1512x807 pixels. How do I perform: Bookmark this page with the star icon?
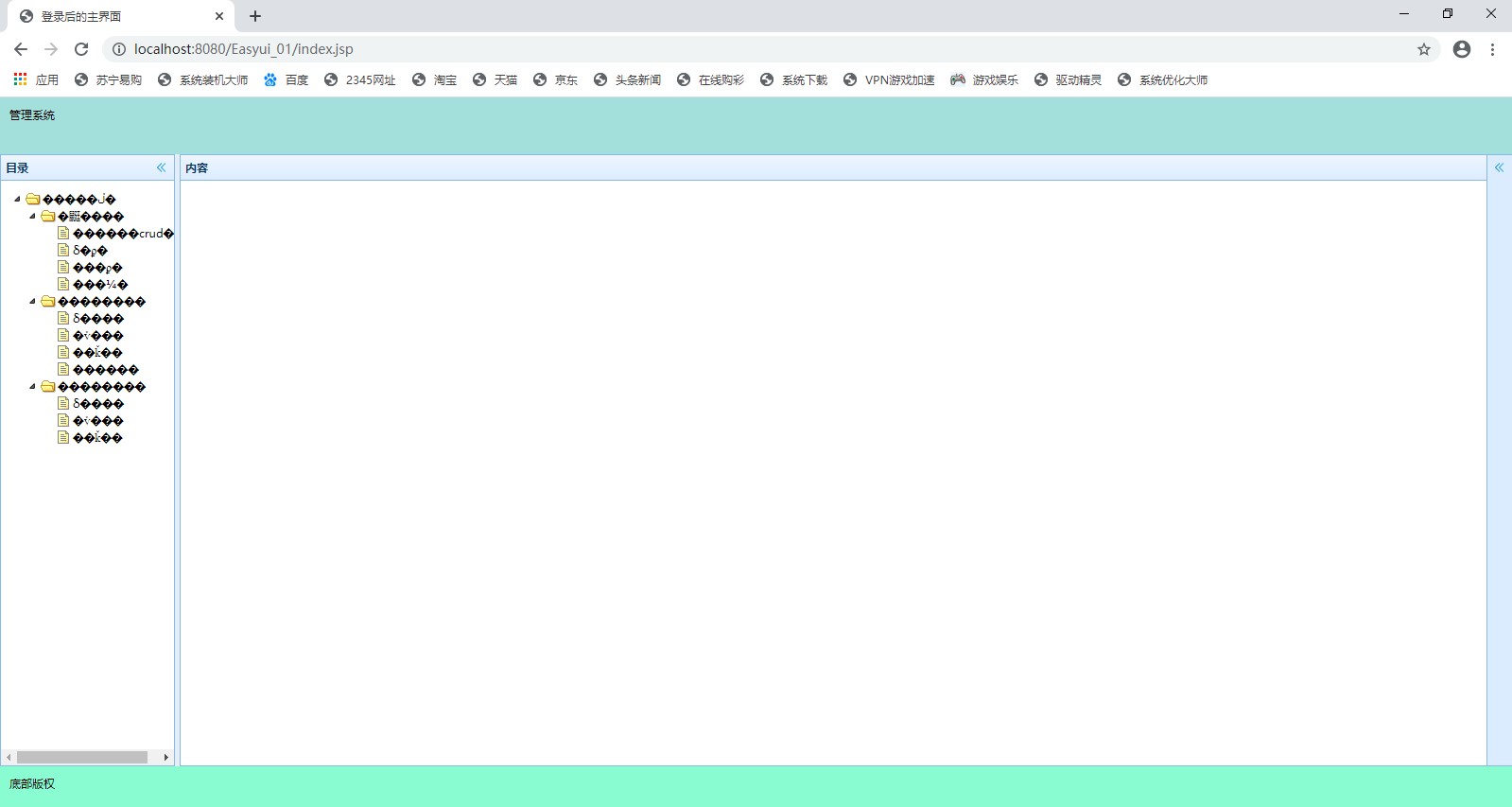point(1424,49)
